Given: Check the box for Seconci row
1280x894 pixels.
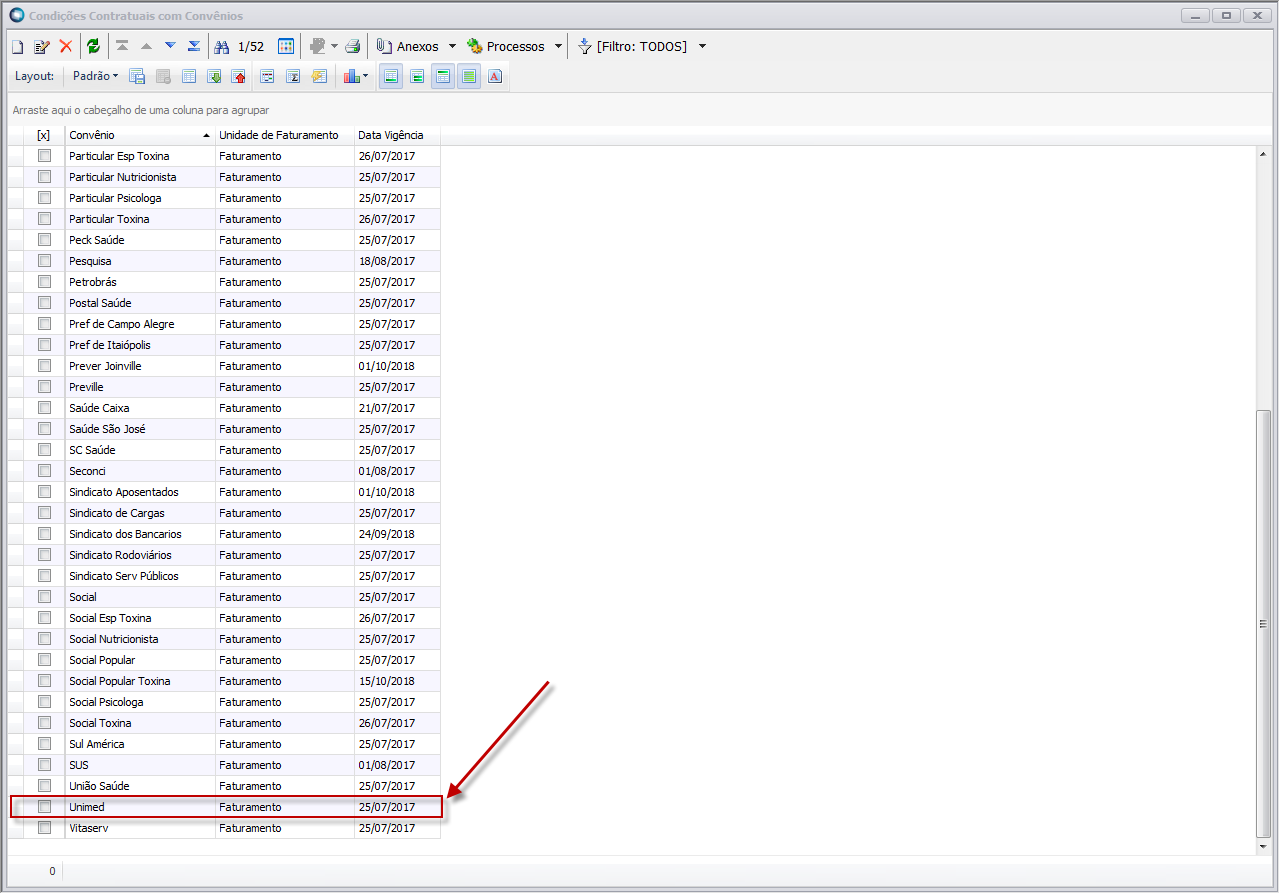Looking at the screenshot, I should [44, 471].
